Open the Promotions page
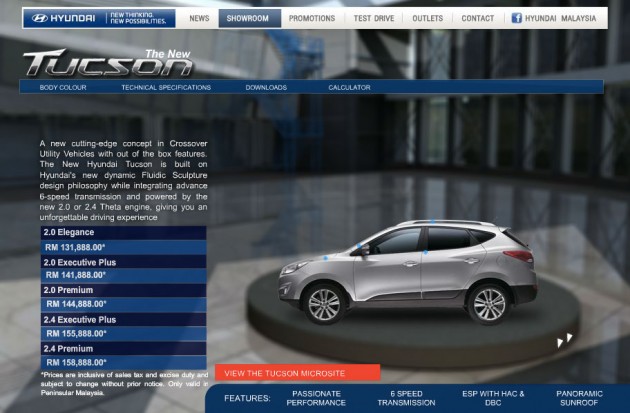This screenshot has width=630, height=413. pos(312,18)
